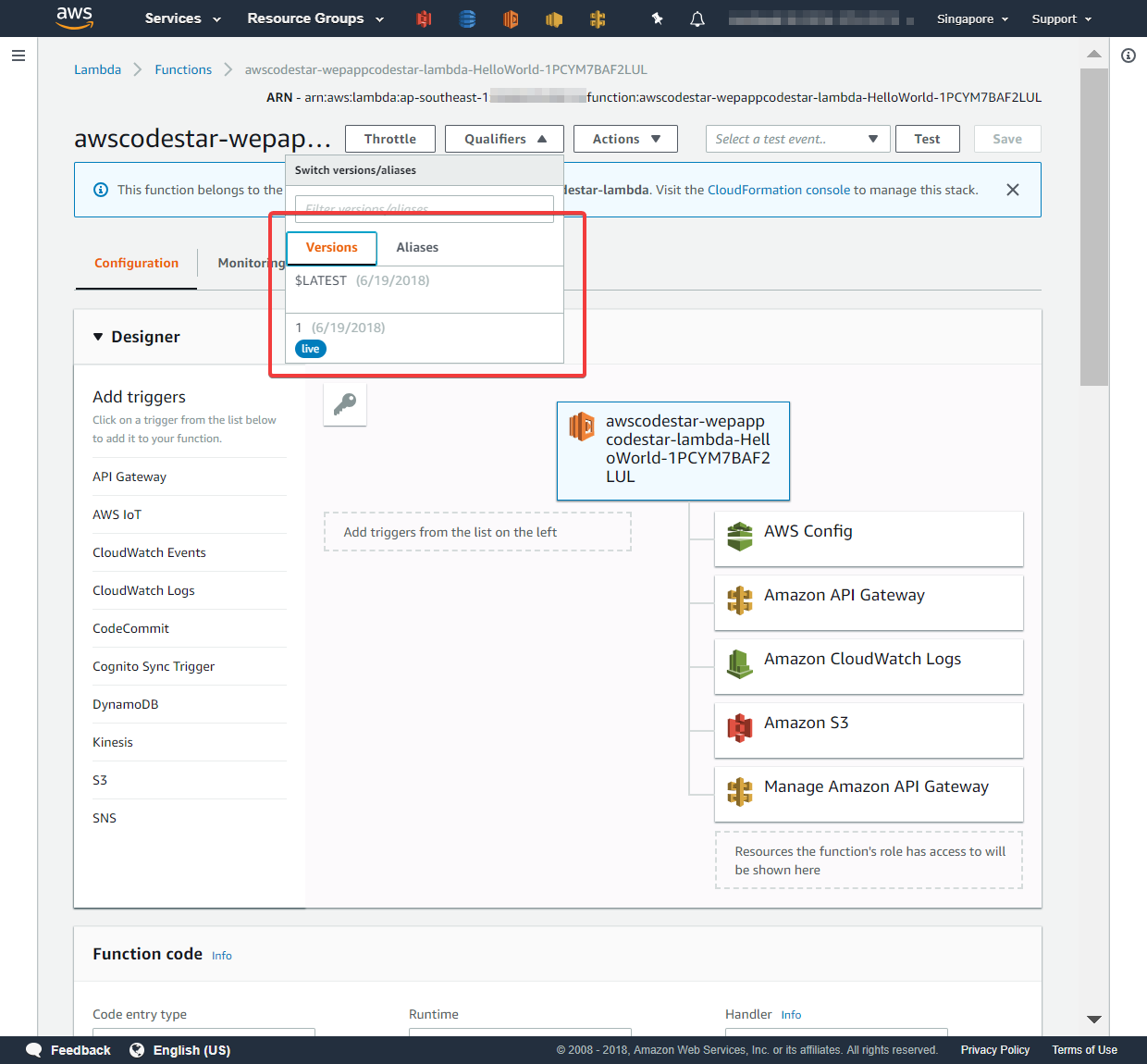Open the Singapore region selector
This screenshot has height=1064, width=1147.
point(972,19)
